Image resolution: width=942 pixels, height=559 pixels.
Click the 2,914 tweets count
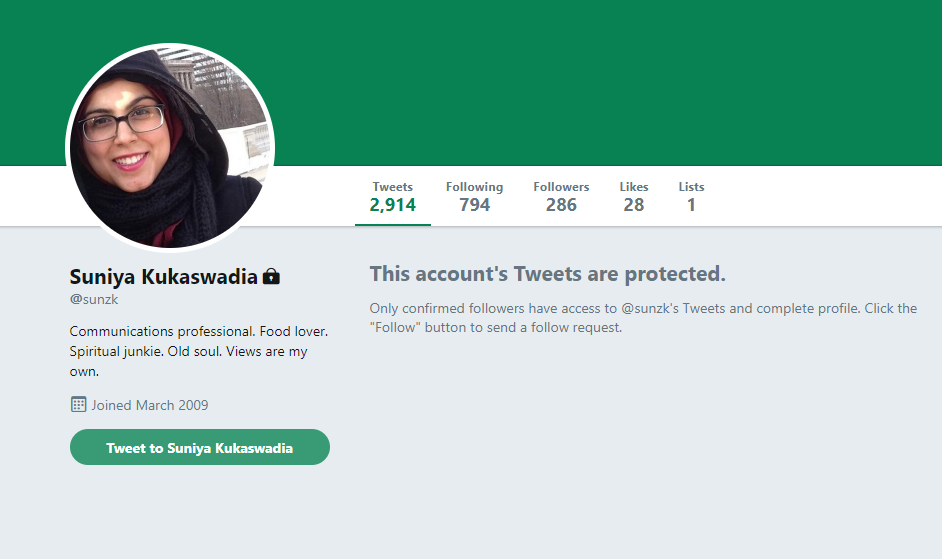pos(392,205)
